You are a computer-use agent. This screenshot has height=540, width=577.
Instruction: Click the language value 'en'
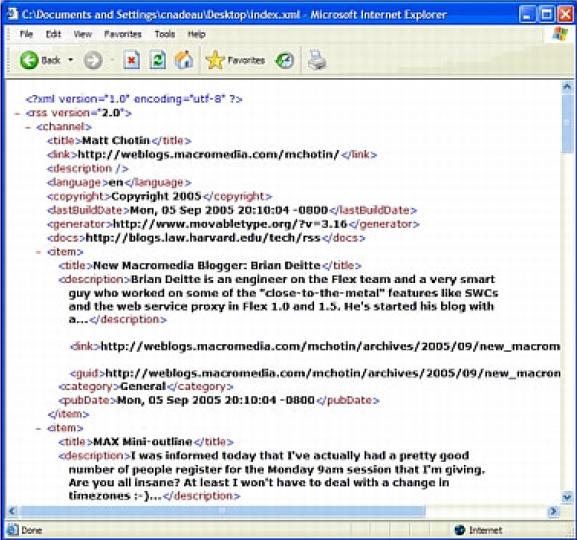coord(116,182)
